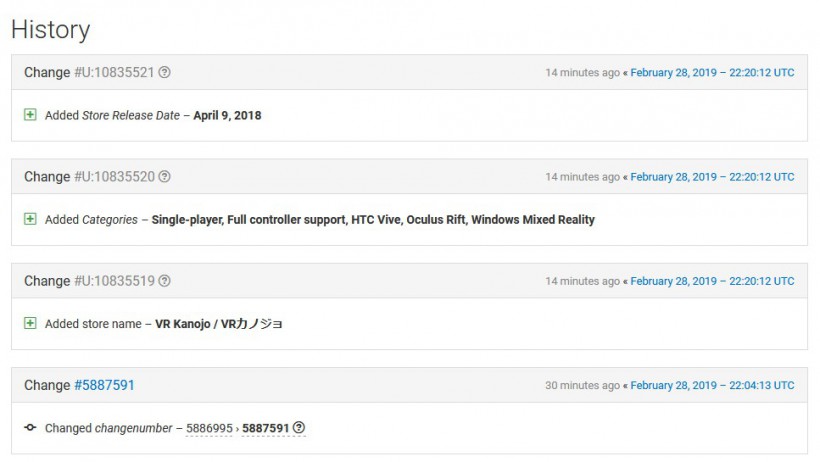Viewport: 820px width, 462px height.
Task: Click green plus icon for Added store name
Action: 30,323
